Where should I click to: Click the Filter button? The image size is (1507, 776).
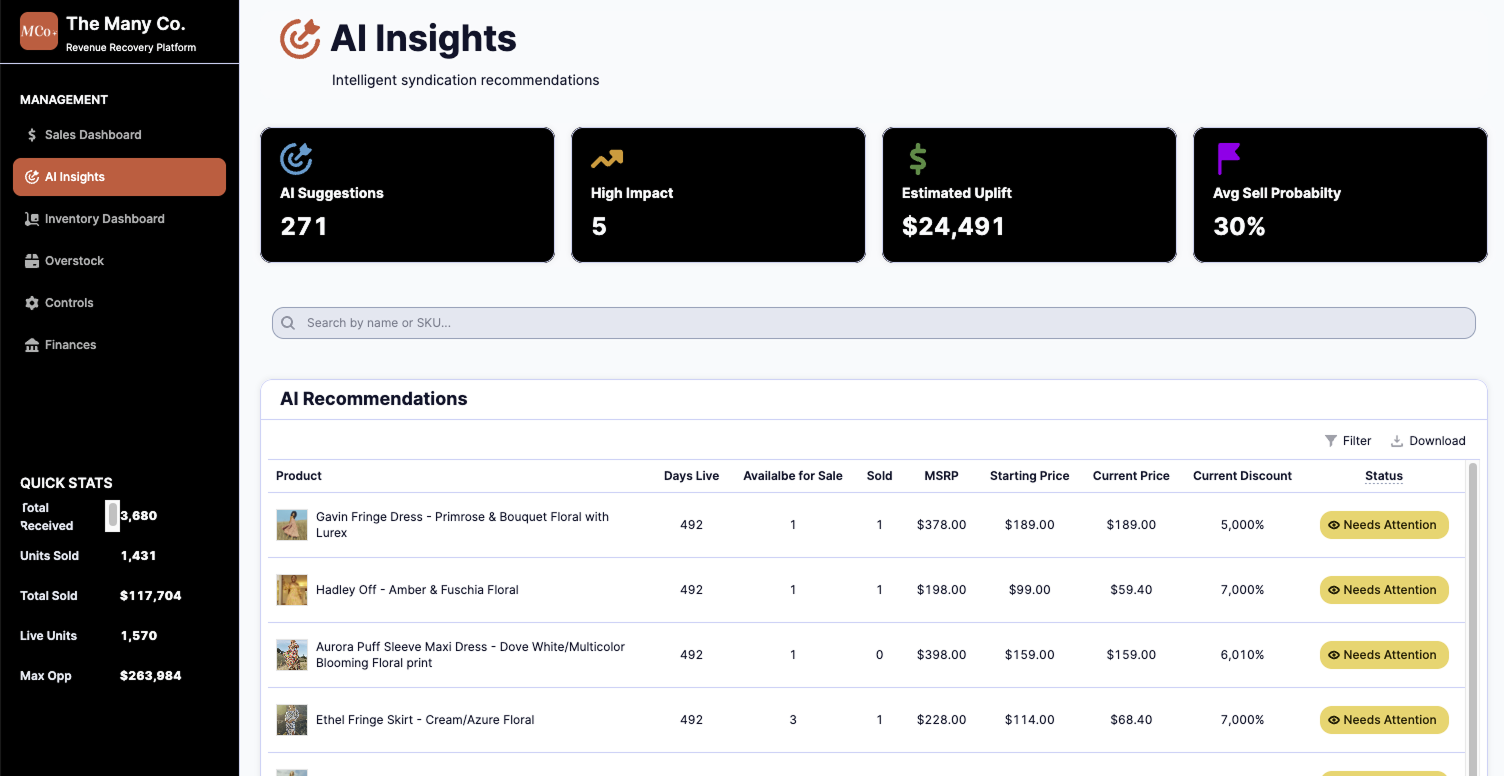coord(1348,441)
